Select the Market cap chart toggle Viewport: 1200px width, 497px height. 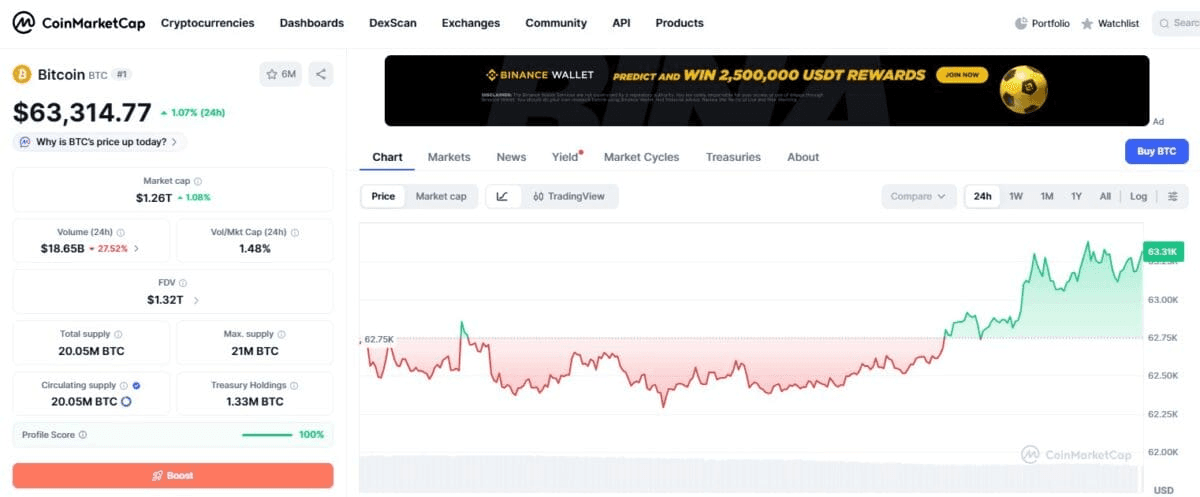pos(441,196)
